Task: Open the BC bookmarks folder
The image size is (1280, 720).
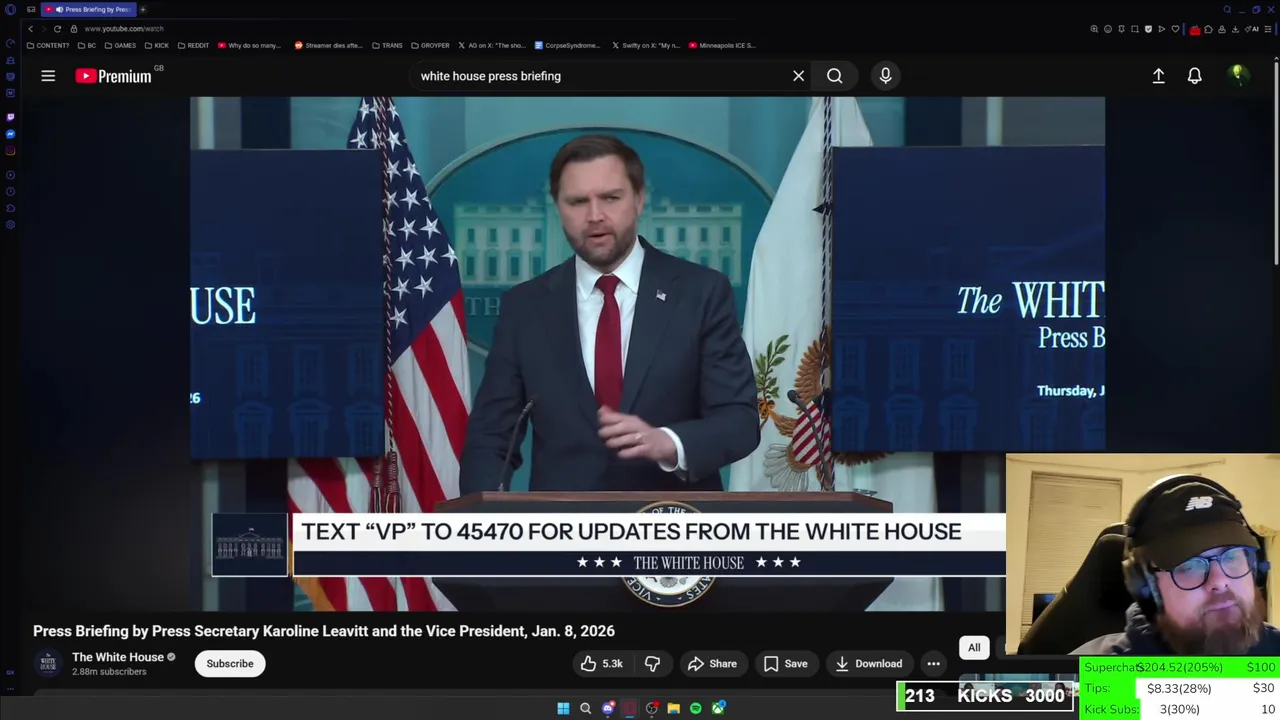Action: point(87,45)
